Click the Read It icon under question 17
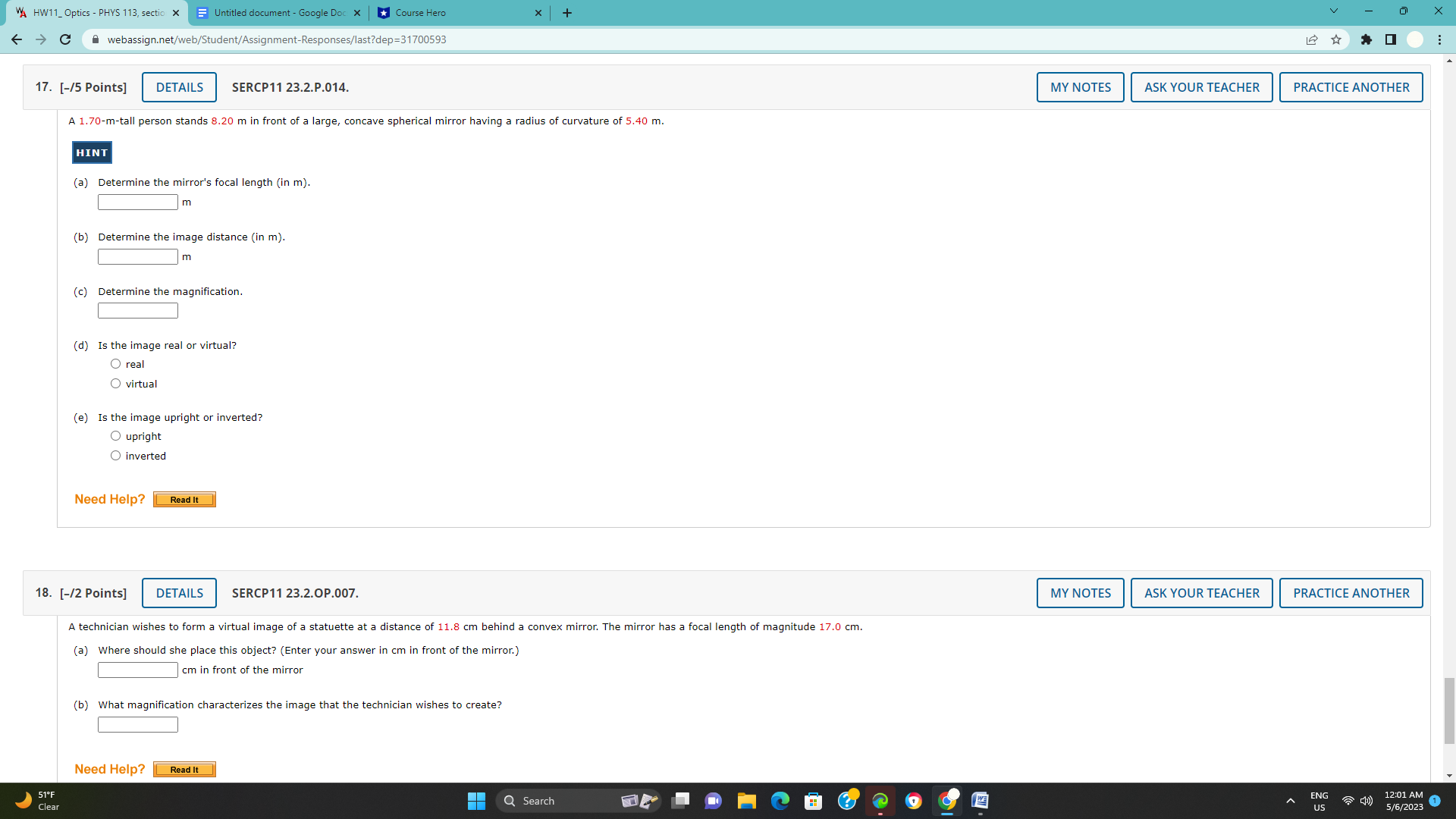The width and height of the screenshot is (1456, 819). (x=184, y=499)
